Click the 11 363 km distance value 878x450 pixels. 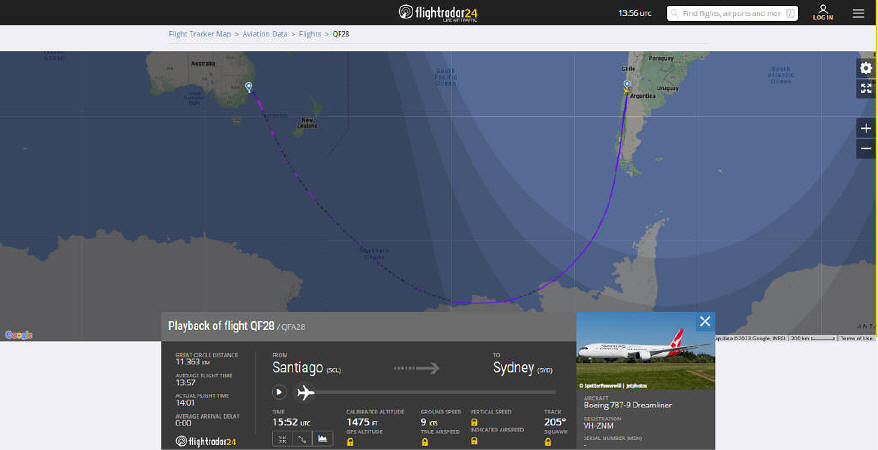click(192, 362)
